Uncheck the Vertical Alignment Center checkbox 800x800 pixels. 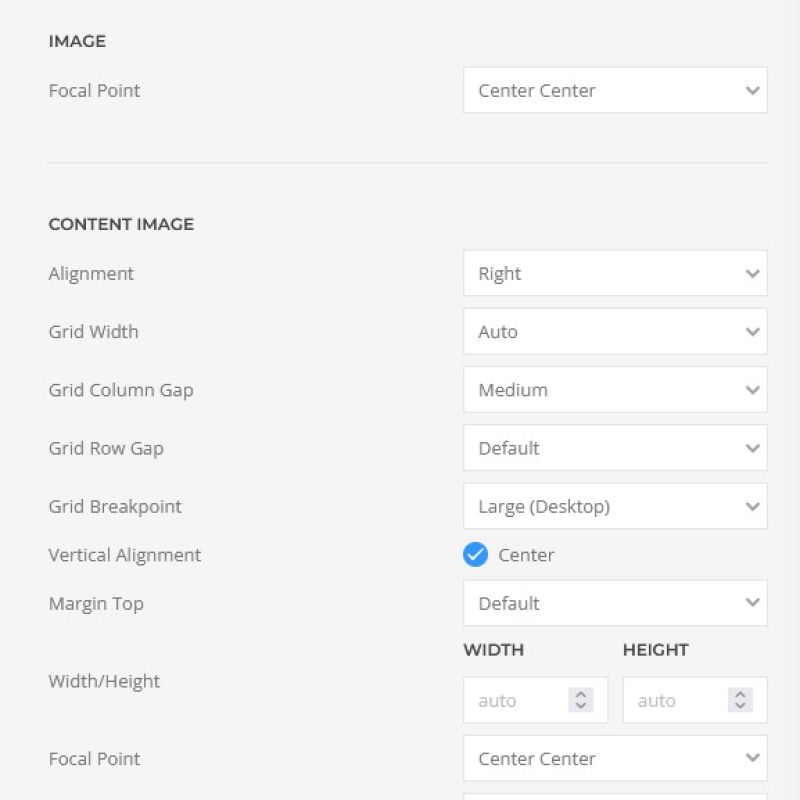[x=475, y=555]
